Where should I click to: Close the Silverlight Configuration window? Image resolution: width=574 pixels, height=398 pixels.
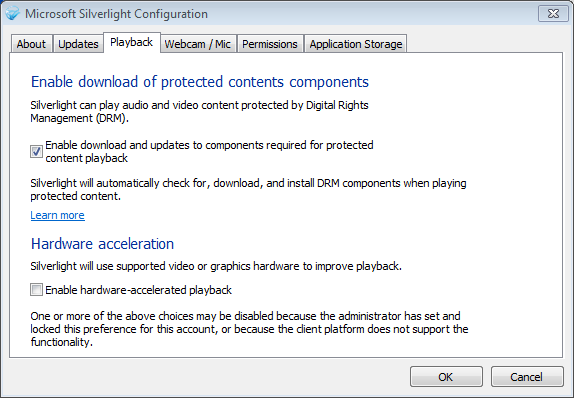[x=553, y=14]
